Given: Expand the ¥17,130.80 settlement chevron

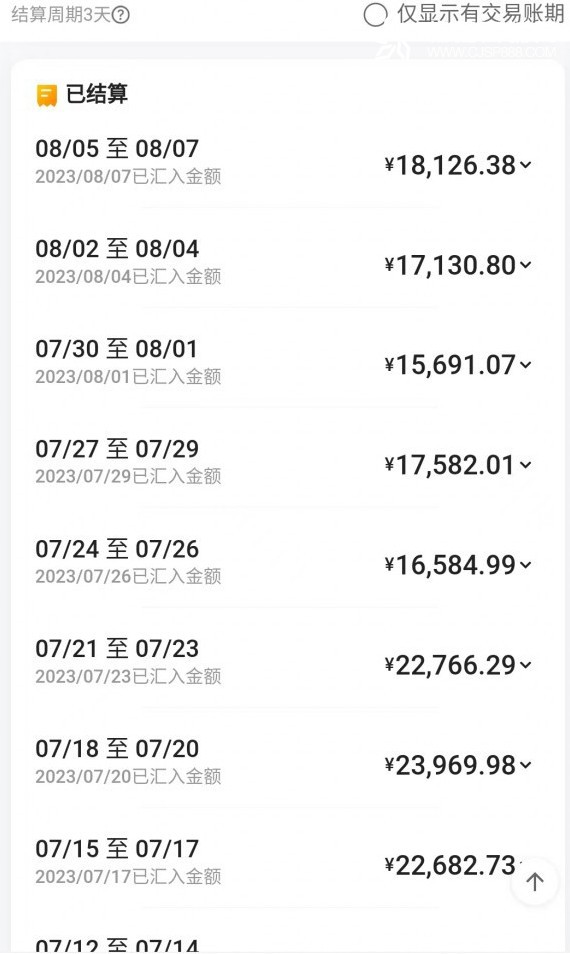Looking at the screenshot, I should coord(526,265).
